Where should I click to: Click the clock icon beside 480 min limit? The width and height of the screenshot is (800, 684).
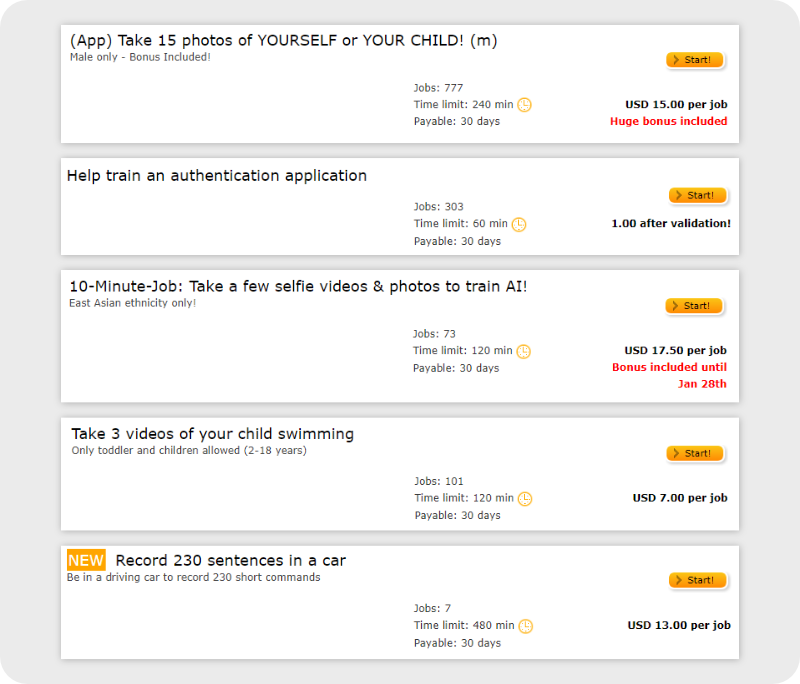(526, 626)
